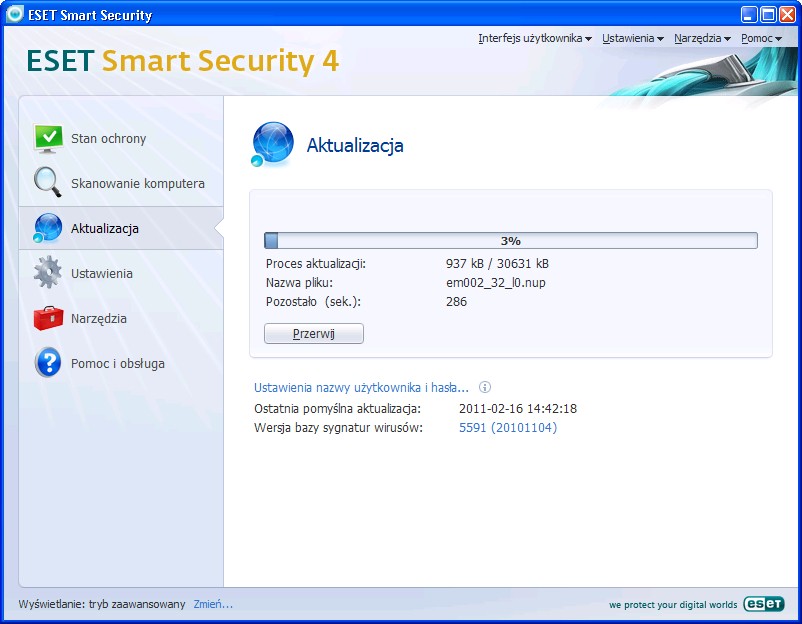Viewport: 802px width, 624px height.
Task: Maximize the ESET Smart Security window
Action: click(x=768, y=14)
